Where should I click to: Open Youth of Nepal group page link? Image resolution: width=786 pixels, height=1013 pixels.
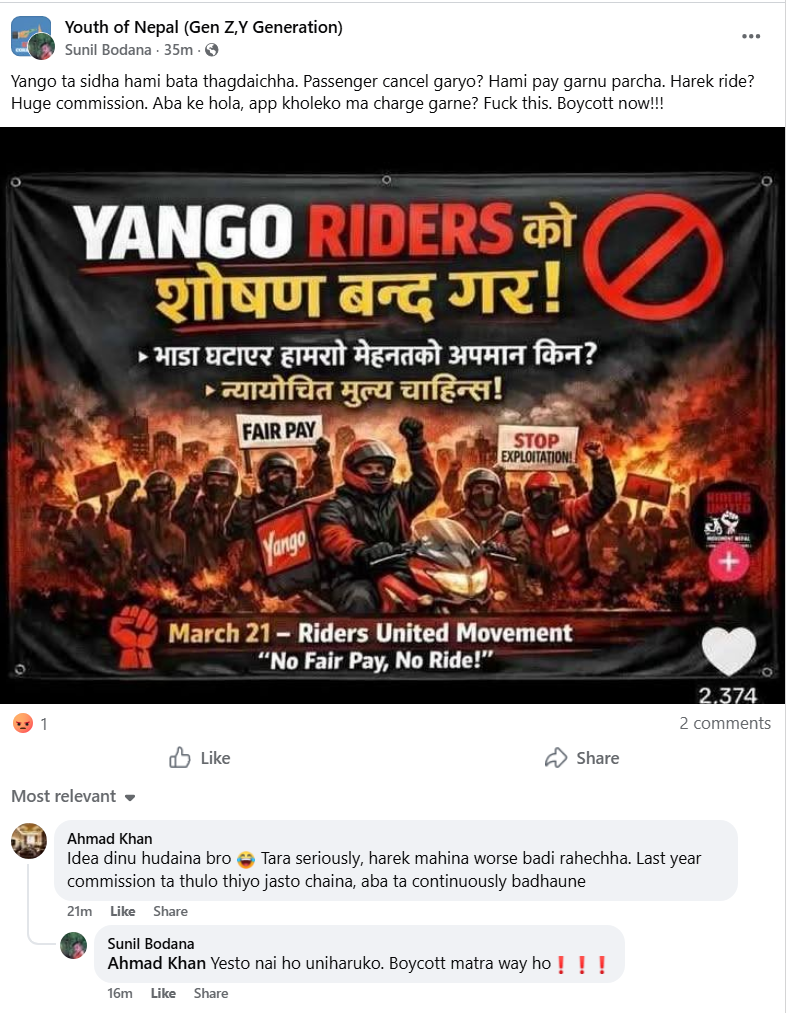coord(203,27)
